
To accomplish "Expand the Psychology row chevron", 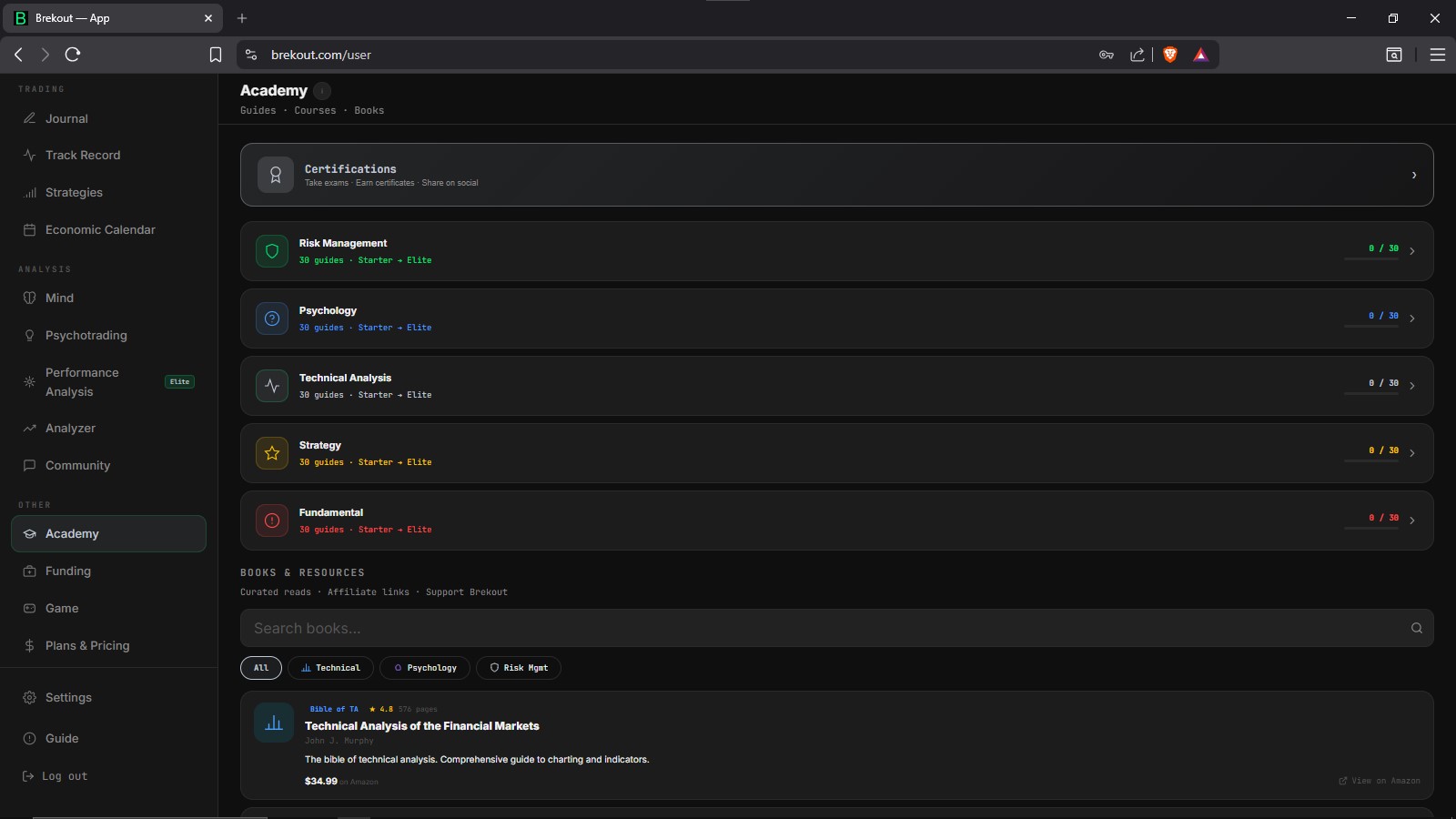I will click(x=1412, y=318).
